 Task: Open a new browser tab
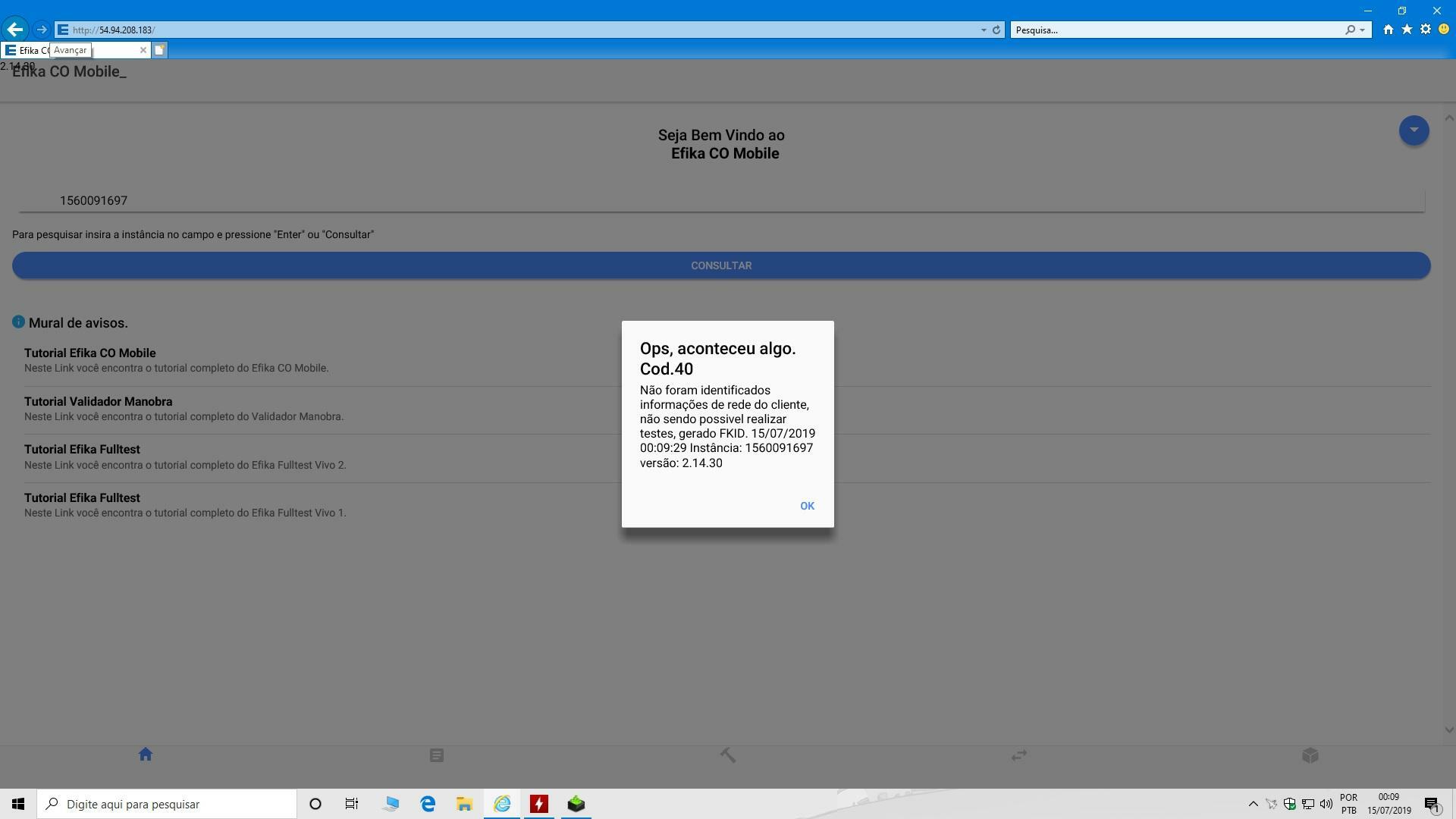pos(159,50)
